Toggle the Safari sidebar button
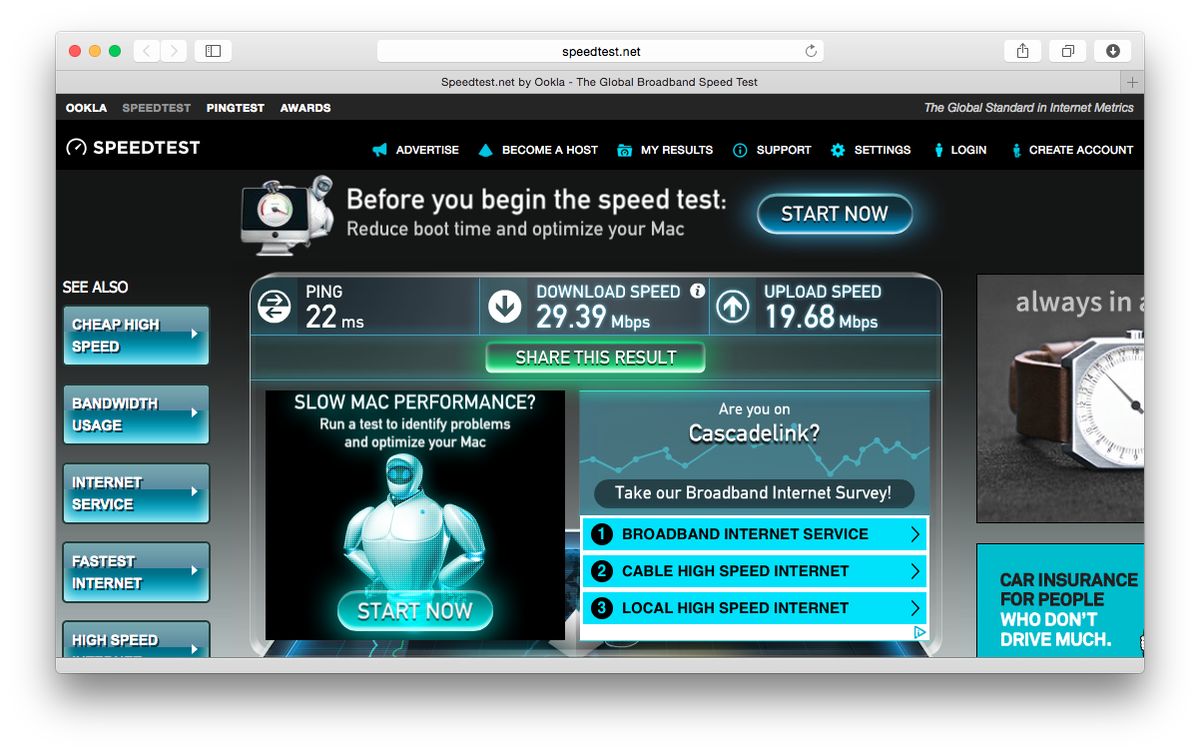The width and height of the screenshot is (1200, 753). click(213, 51)
